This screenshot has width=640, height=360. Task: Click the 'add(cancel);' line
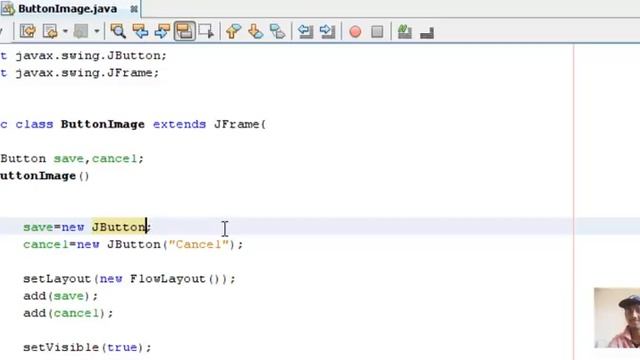(x=68, y=313)
